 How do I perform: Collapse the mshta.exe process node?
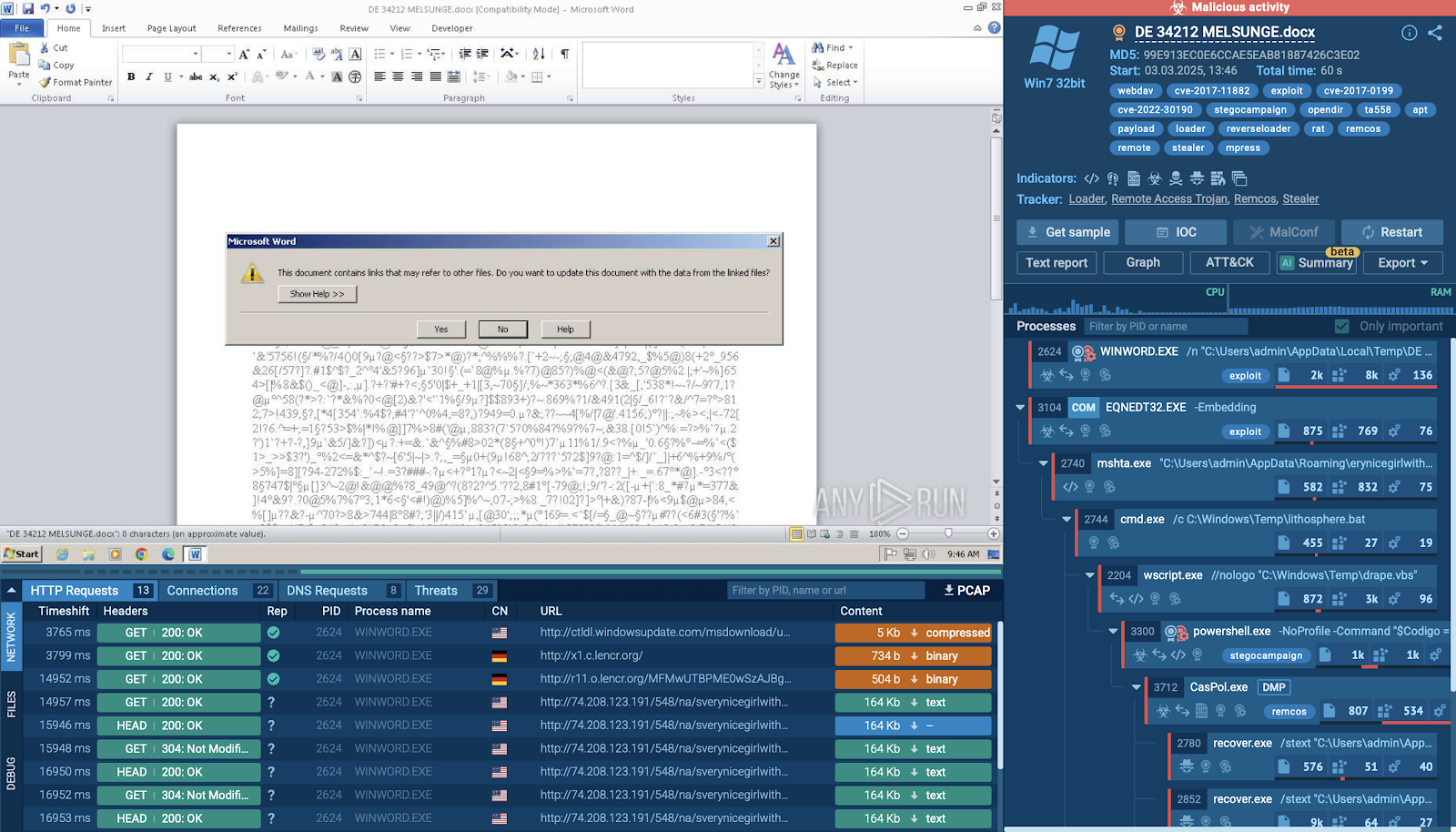[1043, 463]
